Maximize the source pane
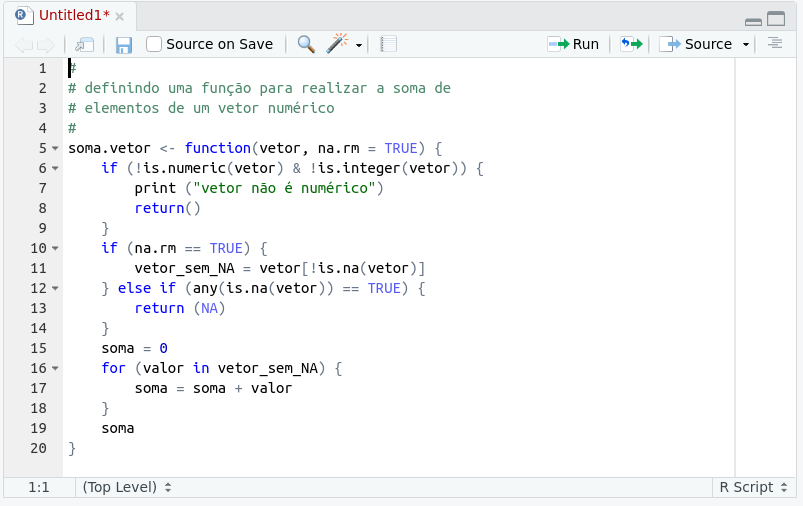Image resolution: width=803 pixels, height=506 pixels. pyautogui.click(x=776, y=18)
